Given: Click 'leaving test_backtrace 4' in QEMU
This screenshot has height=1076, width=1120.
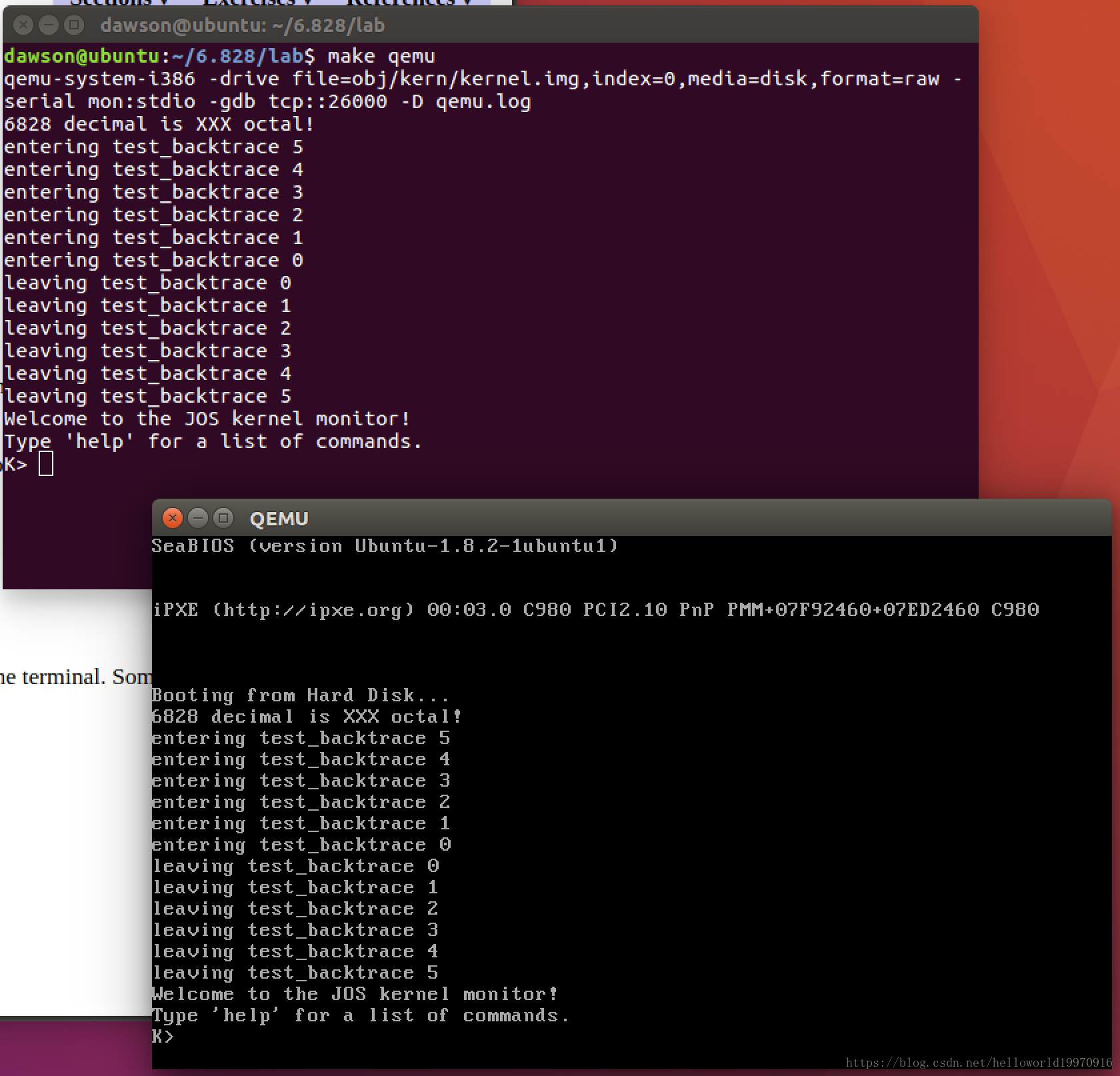Looking at the screenshot, I should point(295,951).
